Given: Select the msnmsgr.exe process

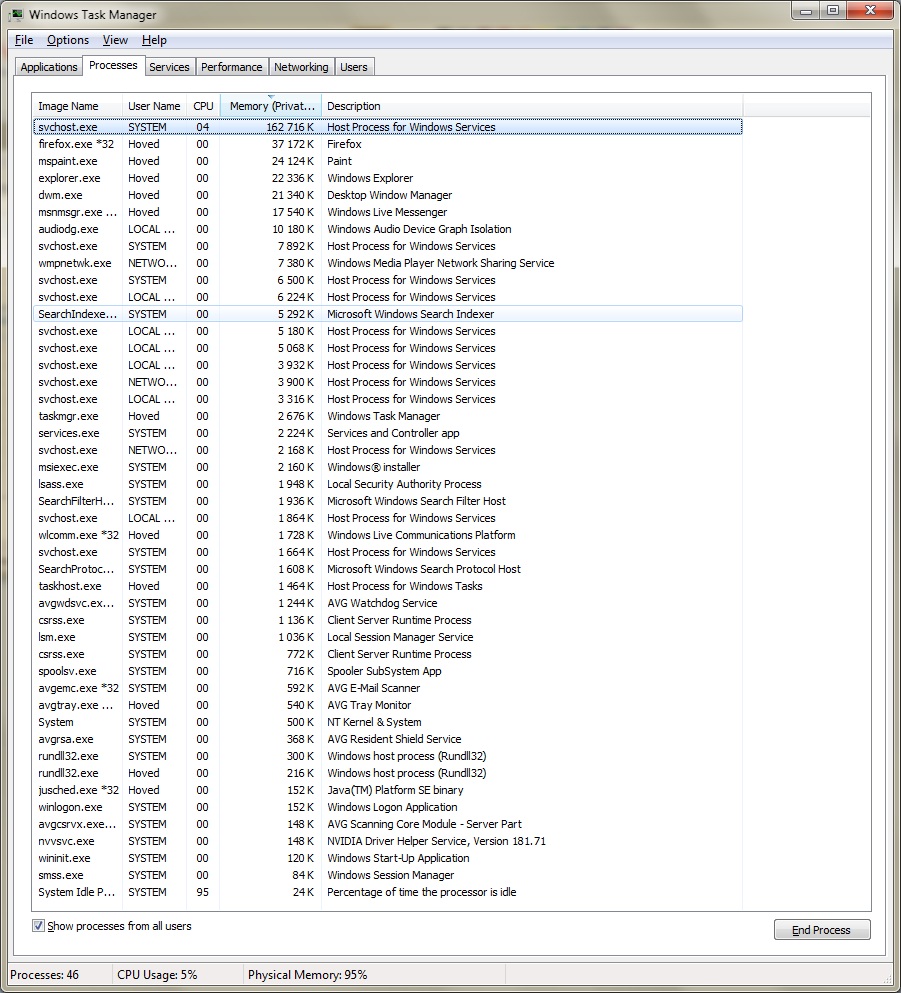Looking at the screenshot, I should [x=387, y=212].
